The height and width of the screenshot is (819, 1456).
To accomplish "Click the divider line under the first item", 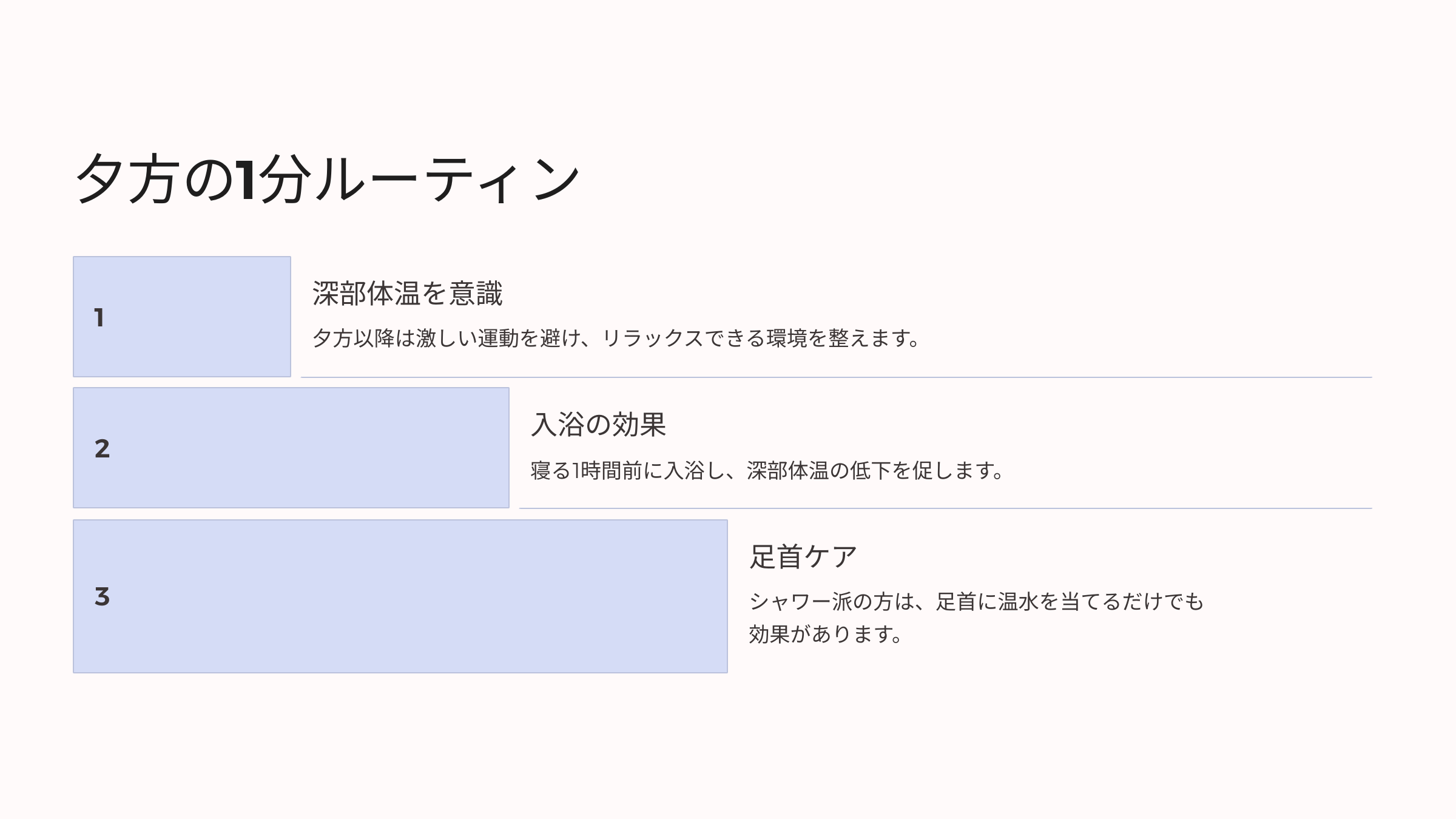I will (836, 377).
